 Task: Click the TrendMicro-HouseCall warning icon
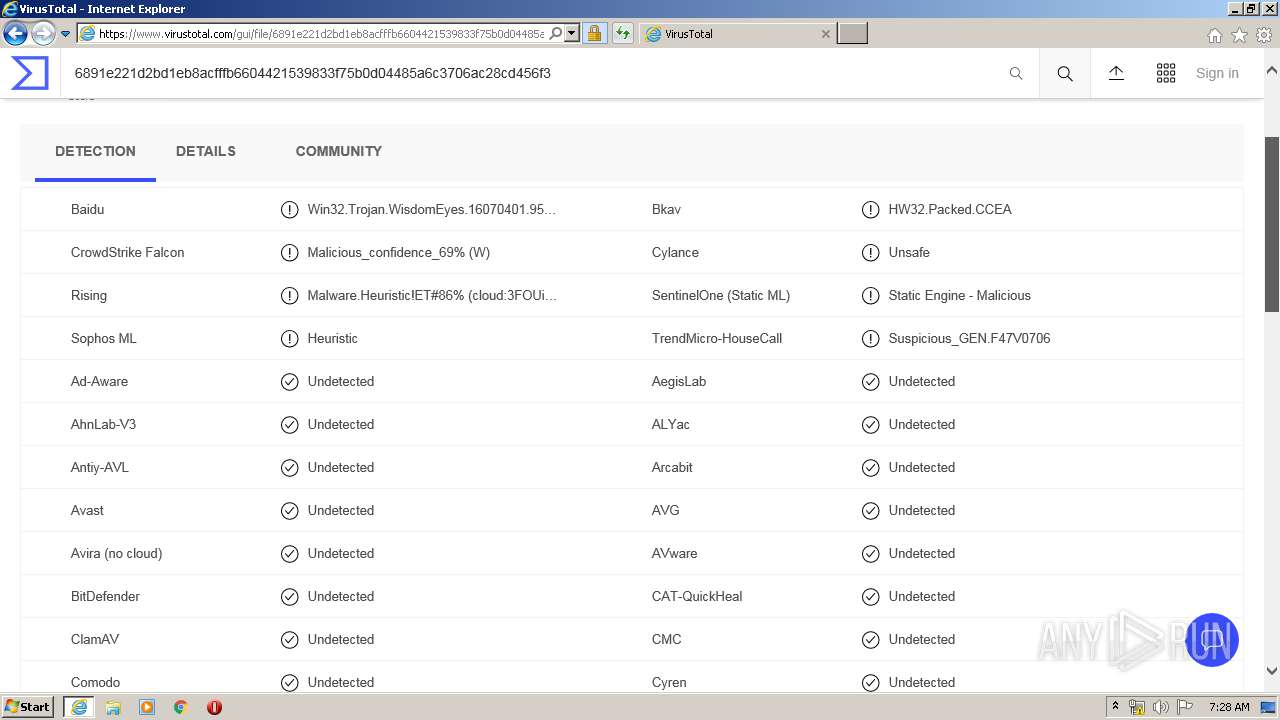pos(871,339)
